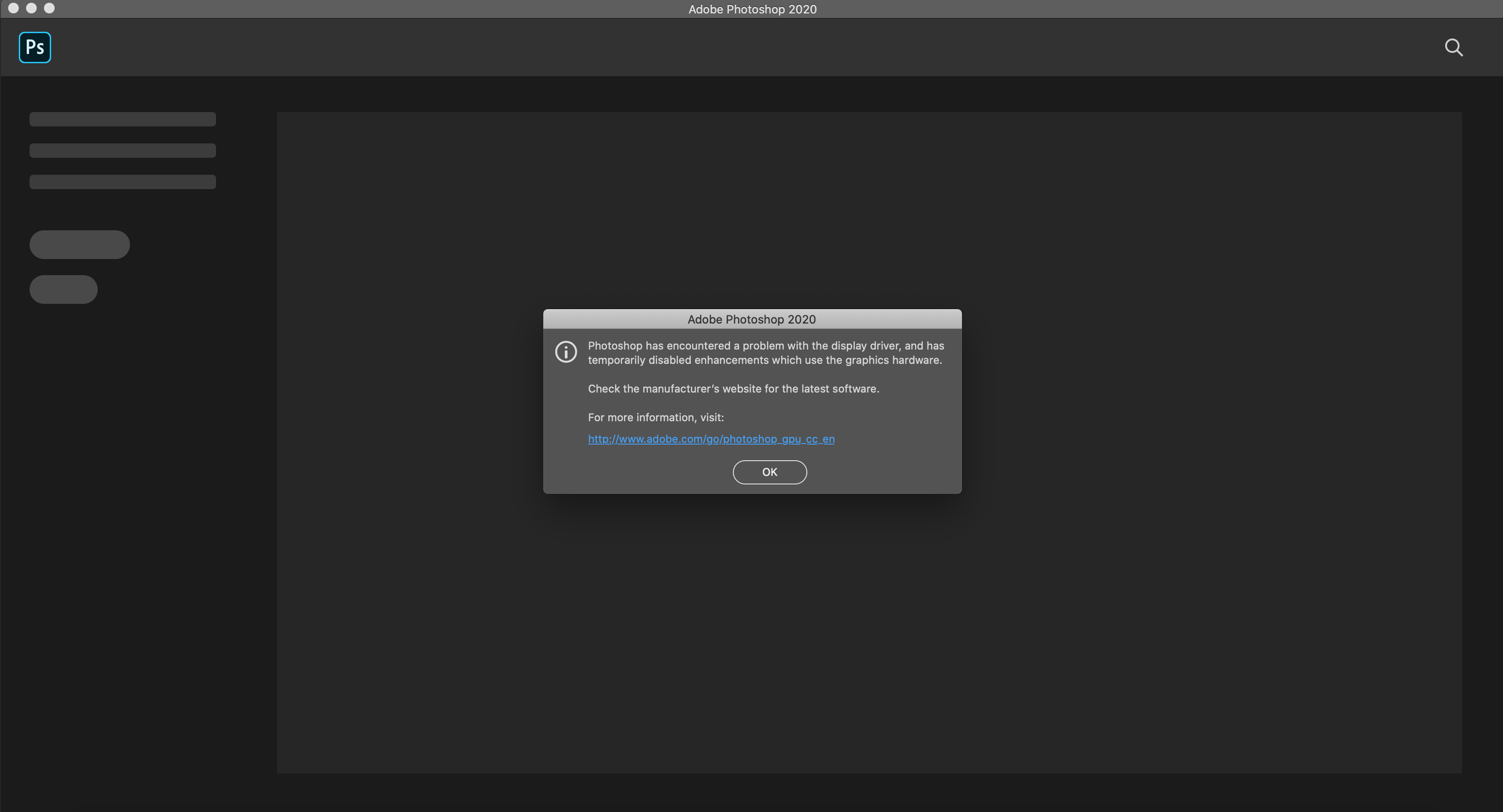Click the large rounded sidebar button

click(x=79, y=244)
